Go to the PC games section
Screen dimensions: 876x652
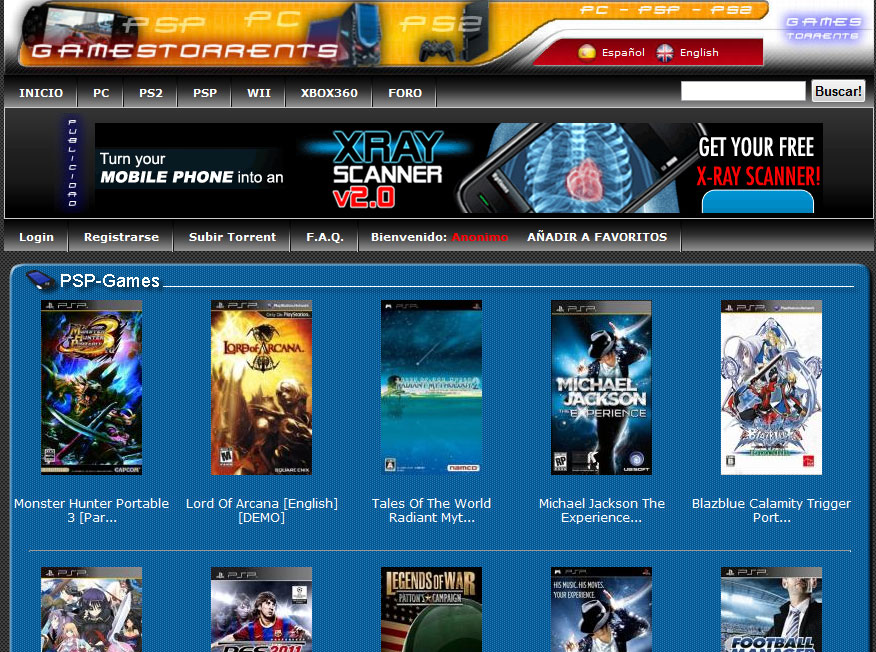101,93
